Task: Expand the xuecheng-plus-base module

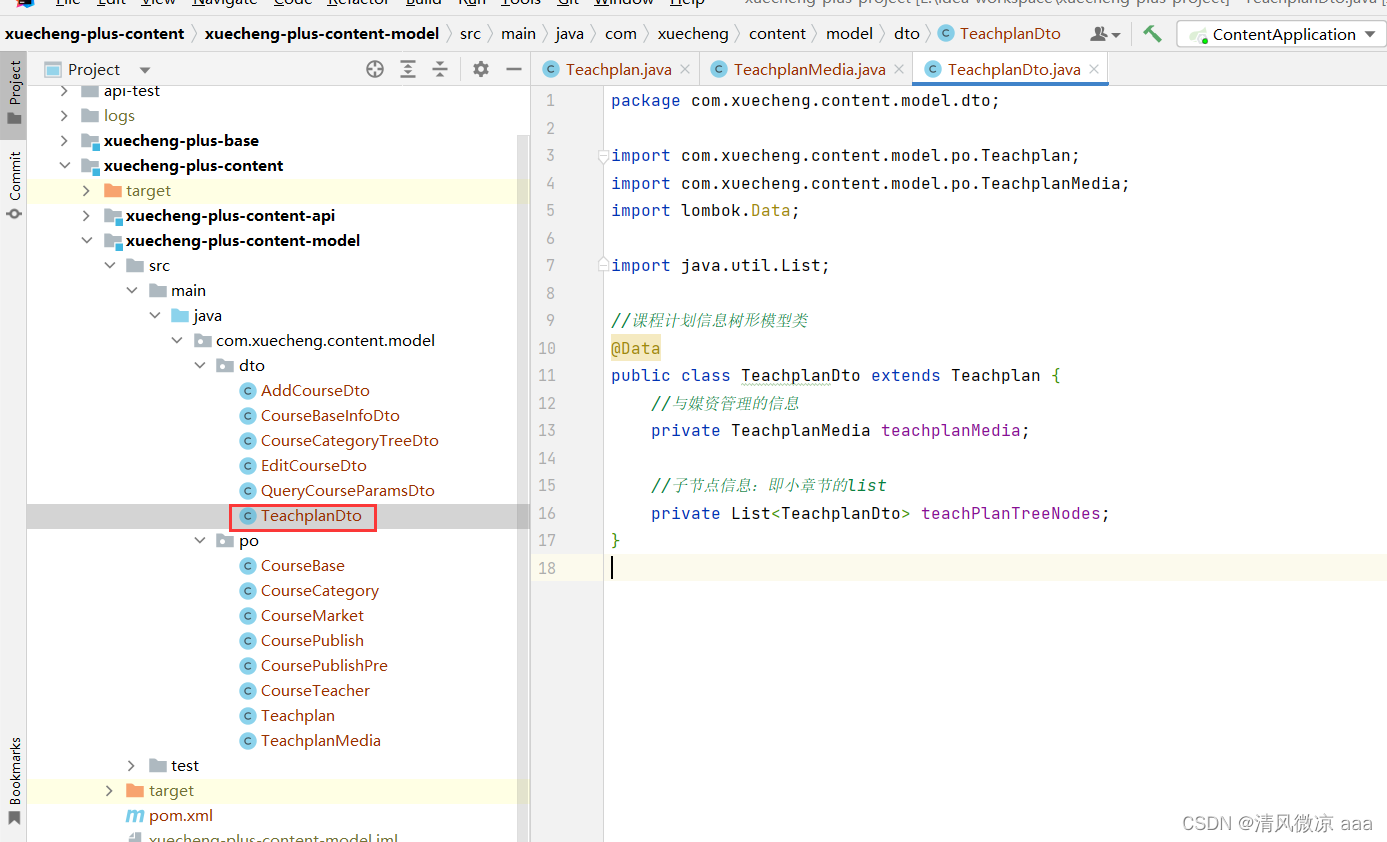Action: click(64, 140)
